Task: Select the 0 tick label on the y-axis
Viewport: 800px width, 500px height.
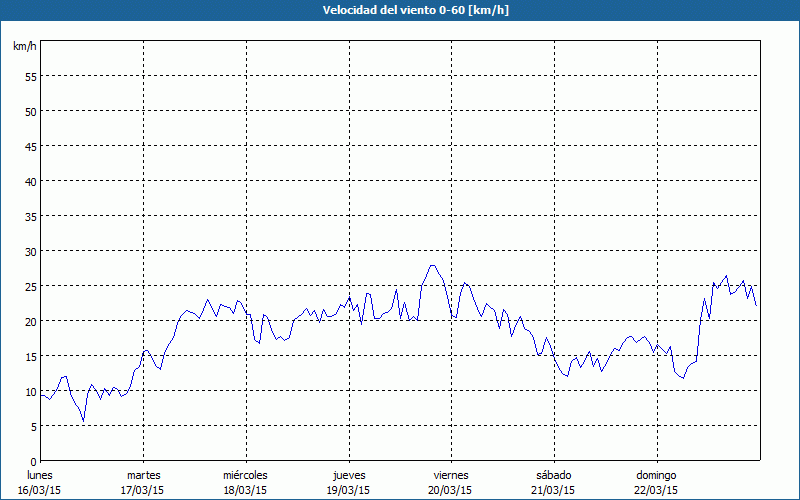Action: coord(33,461)
